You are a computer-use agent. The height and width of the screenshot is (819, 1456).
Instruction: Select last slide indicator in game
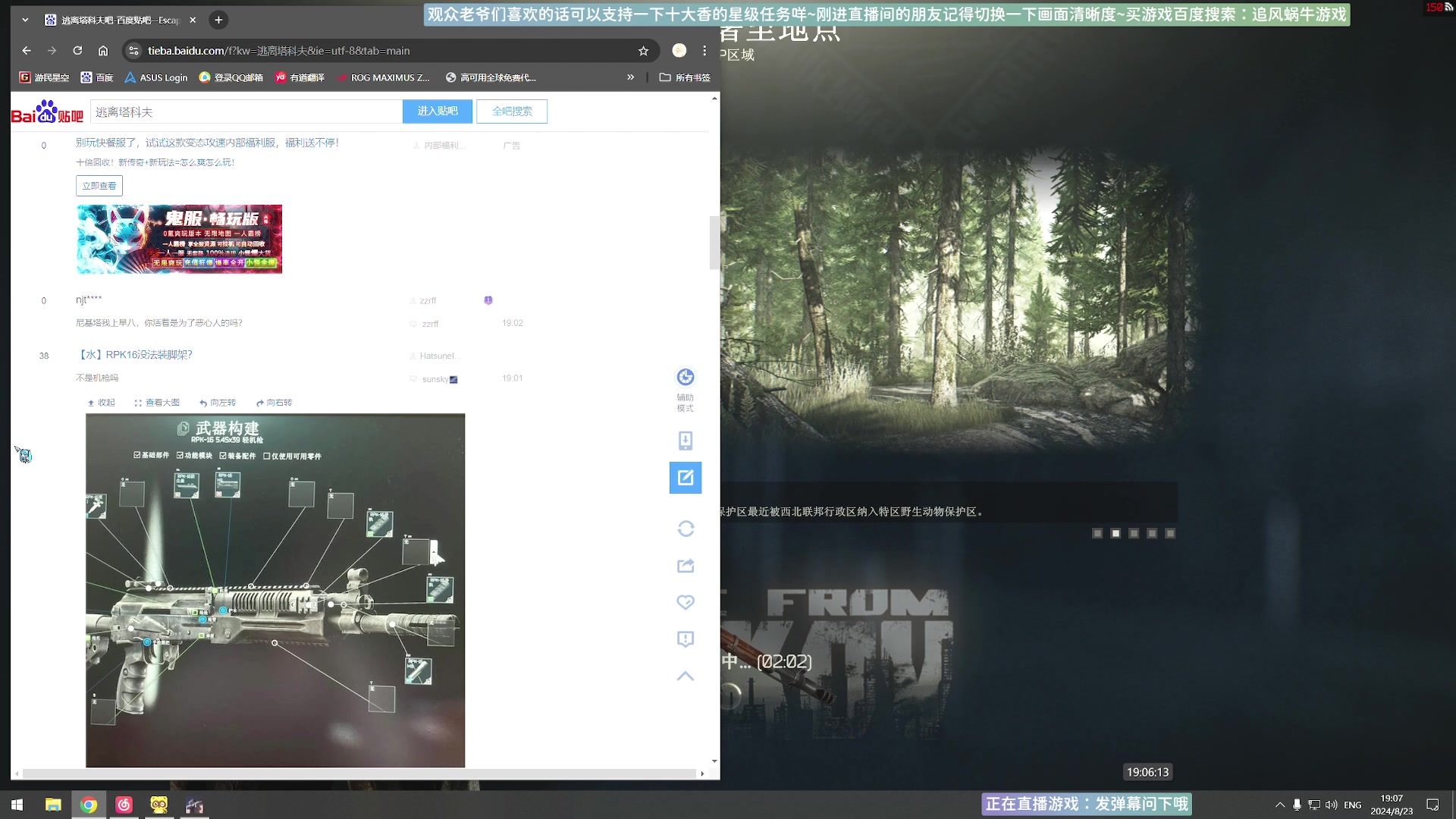1170,534
